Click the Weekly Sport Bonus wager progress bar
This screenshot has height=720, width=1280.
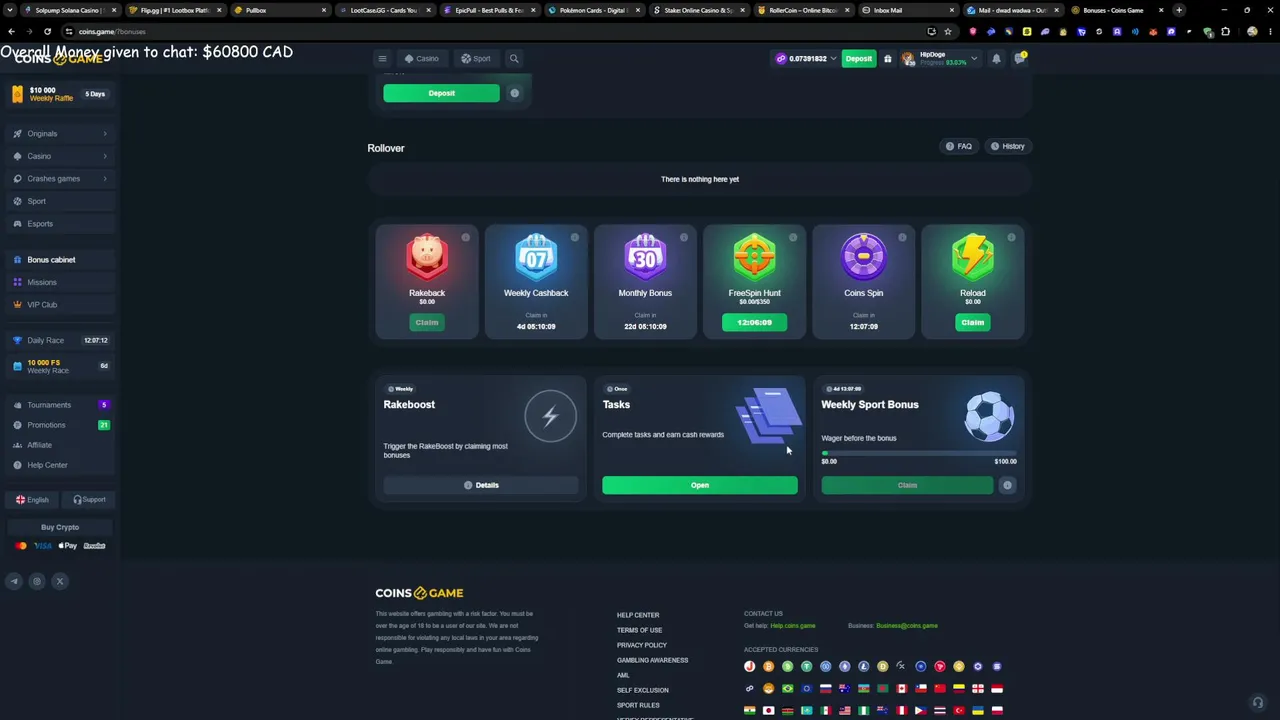(x=919, y=453)
